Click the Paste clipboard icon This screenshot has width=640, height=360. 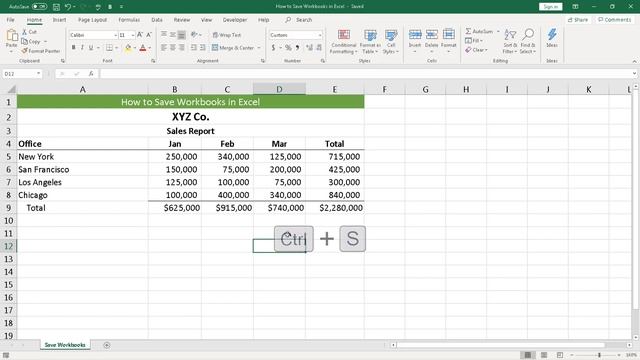pyautogui.click(x=11, y=37)
